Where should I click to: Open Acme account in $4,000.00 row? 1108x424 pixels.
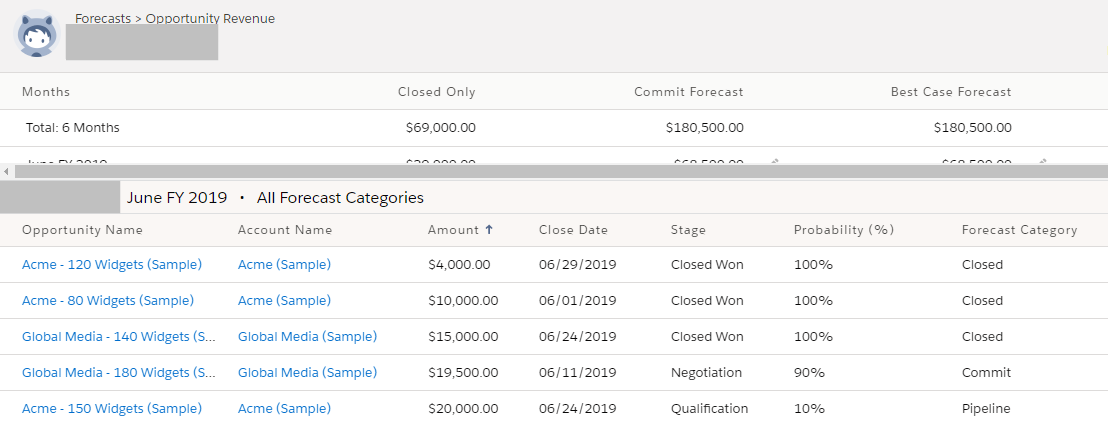coord(284,264)
